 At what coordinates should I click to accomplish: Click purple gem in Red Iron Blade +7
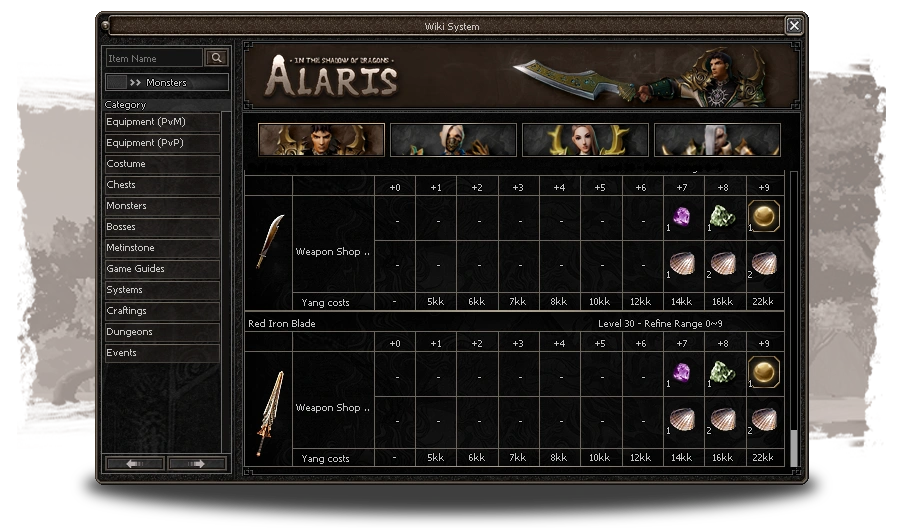(682, 373)
